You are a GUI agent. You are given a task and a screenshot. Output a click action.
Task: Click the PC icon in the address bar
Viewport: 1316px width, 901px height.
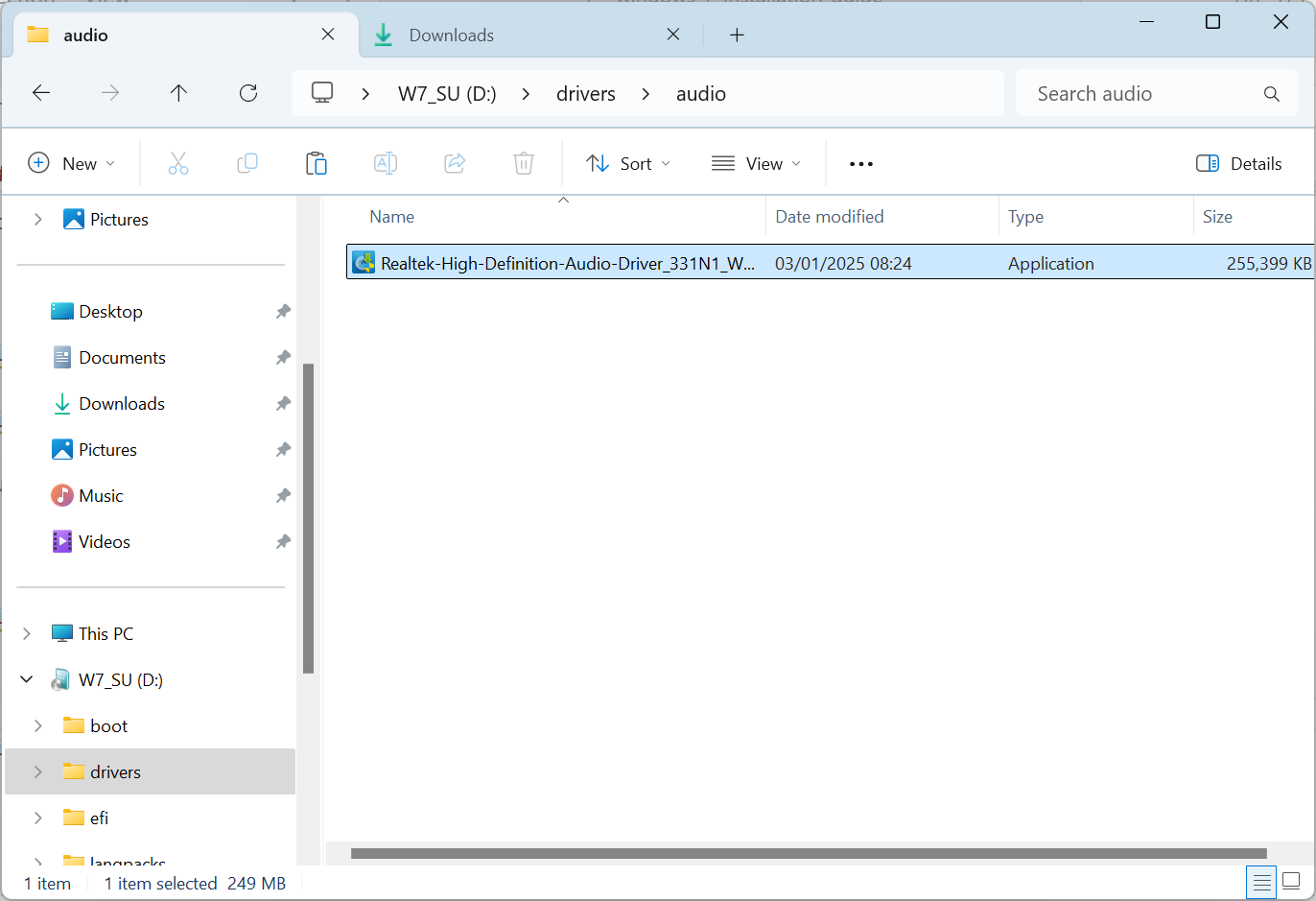(322, 93)
